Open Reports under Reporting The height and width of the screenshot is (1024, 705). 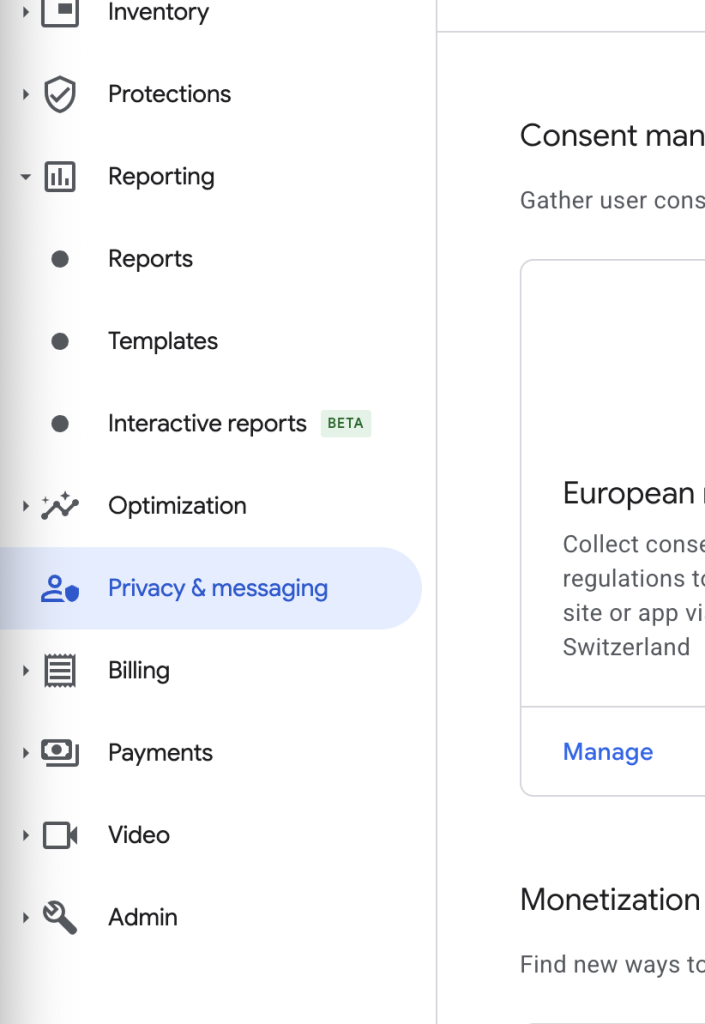[x=150, y=259]
